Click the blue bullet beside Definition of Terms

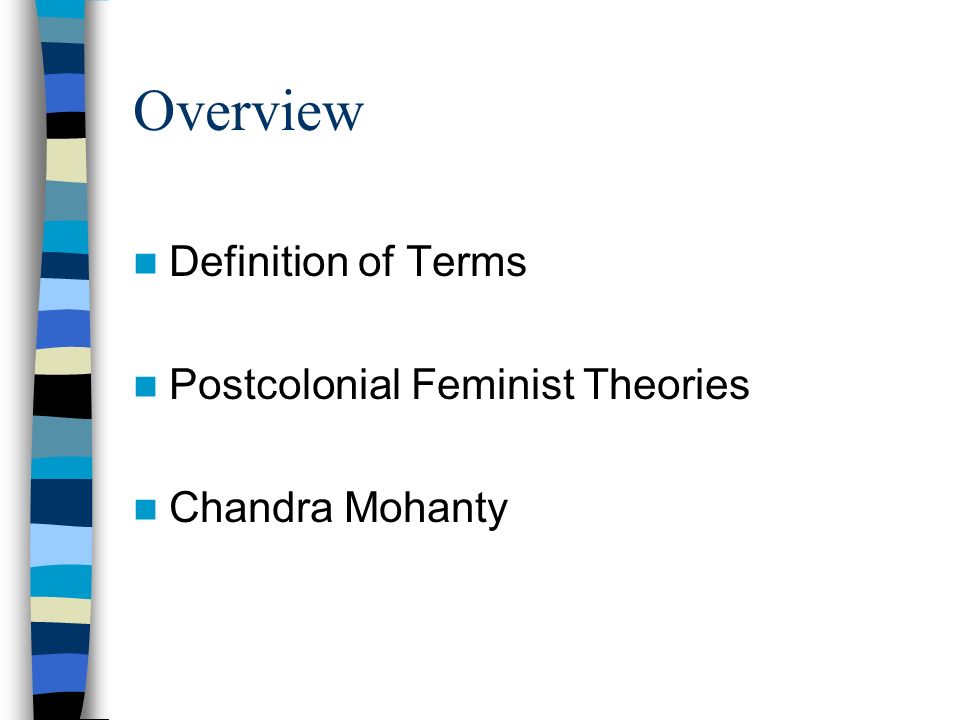pos(145,263)
